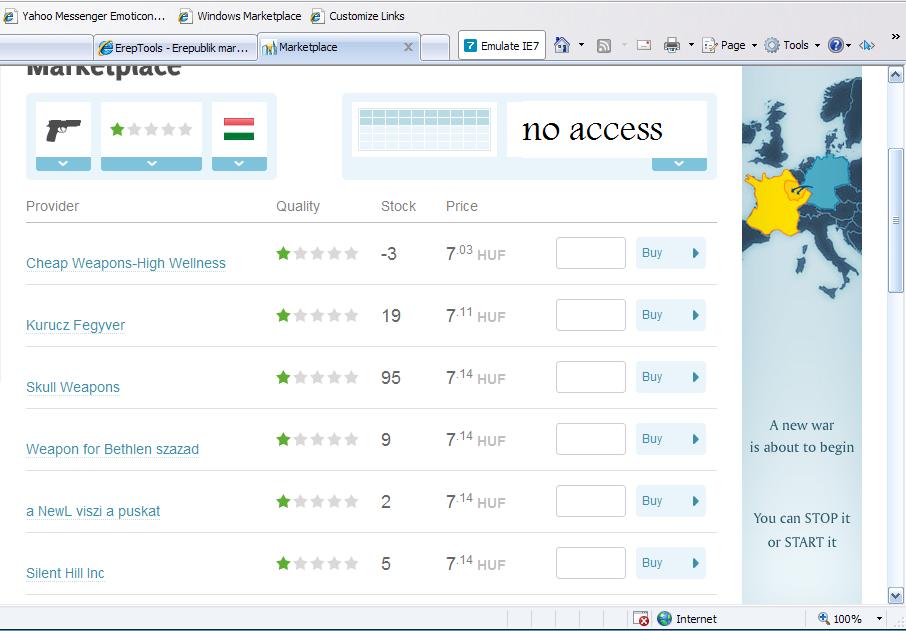Open the Page menu
This screenshot has height=631, width=906.
point(729,45)
